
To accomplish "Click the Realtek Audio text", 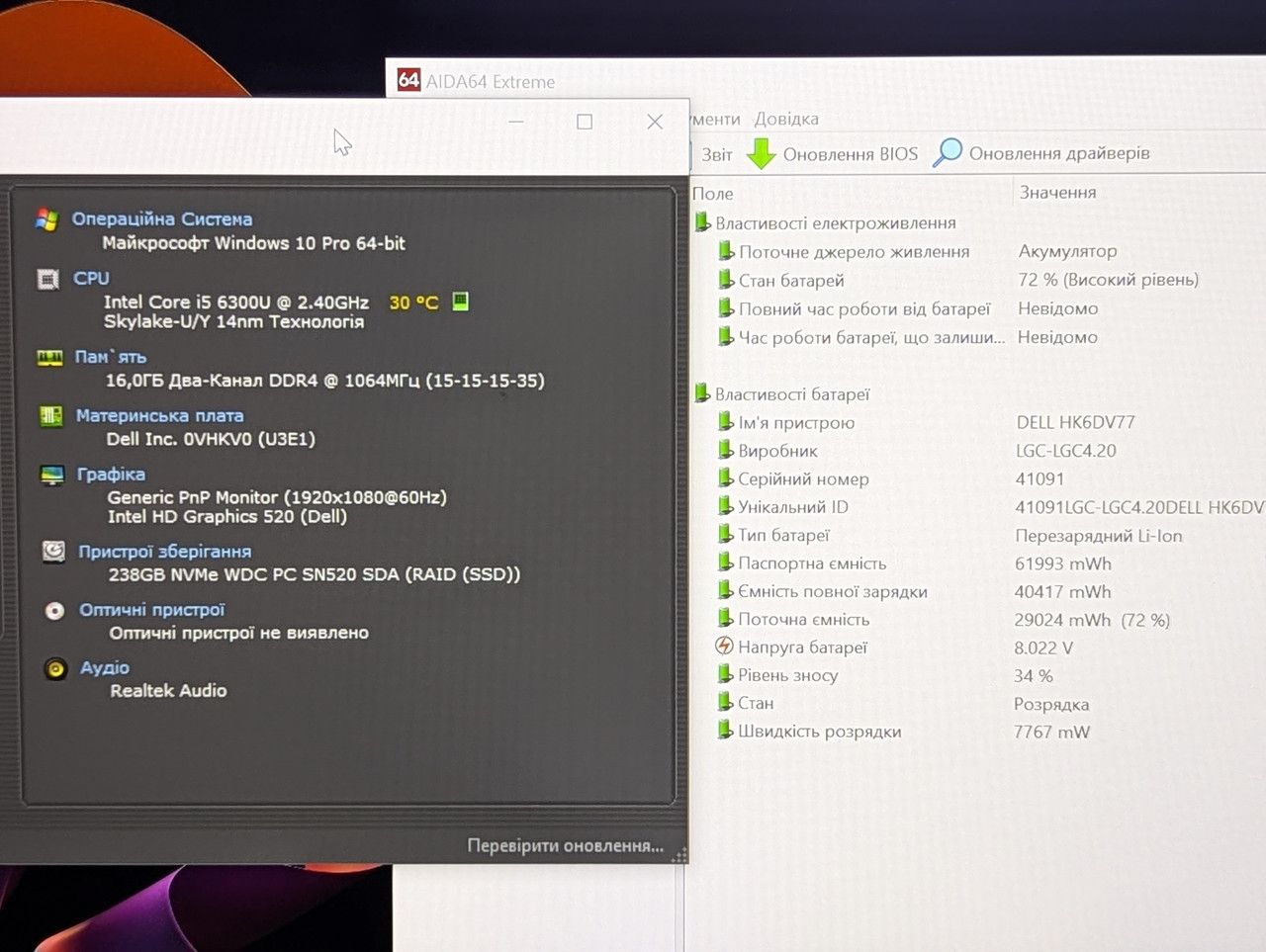I will pos(168,690).
